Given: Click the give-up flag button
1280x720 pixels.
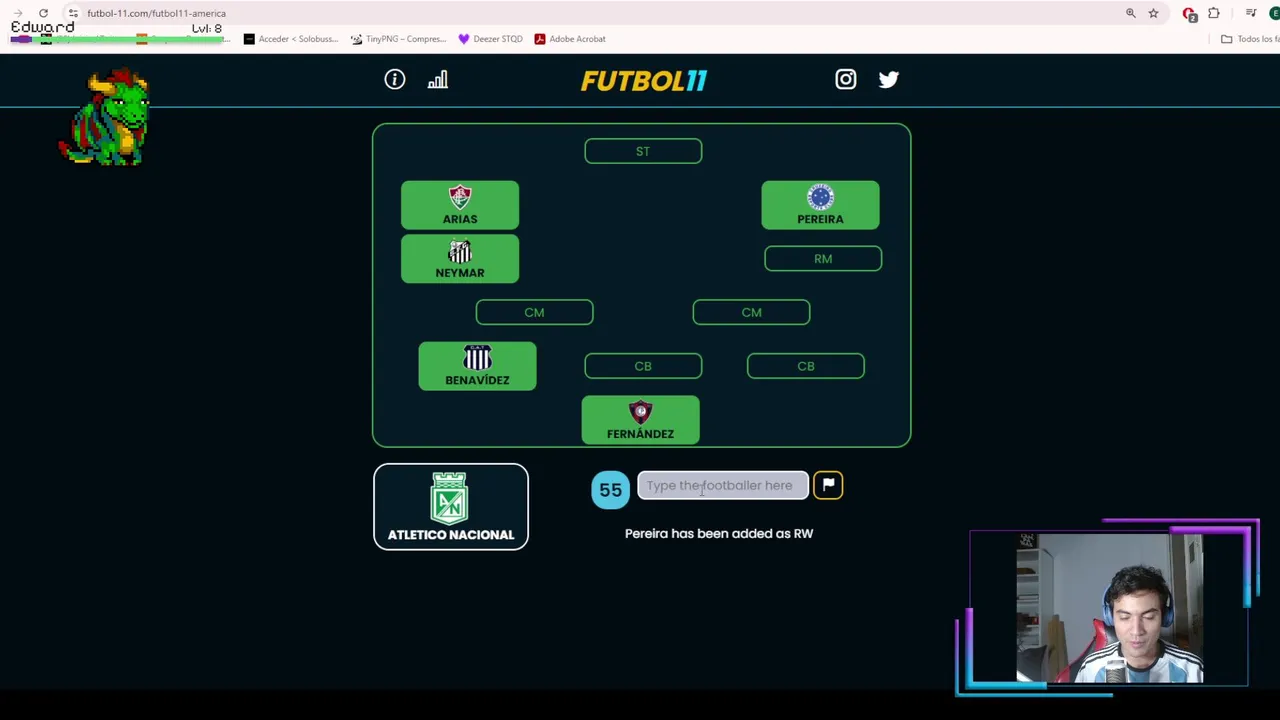Looking at the screenshot, I should (828, 485).
